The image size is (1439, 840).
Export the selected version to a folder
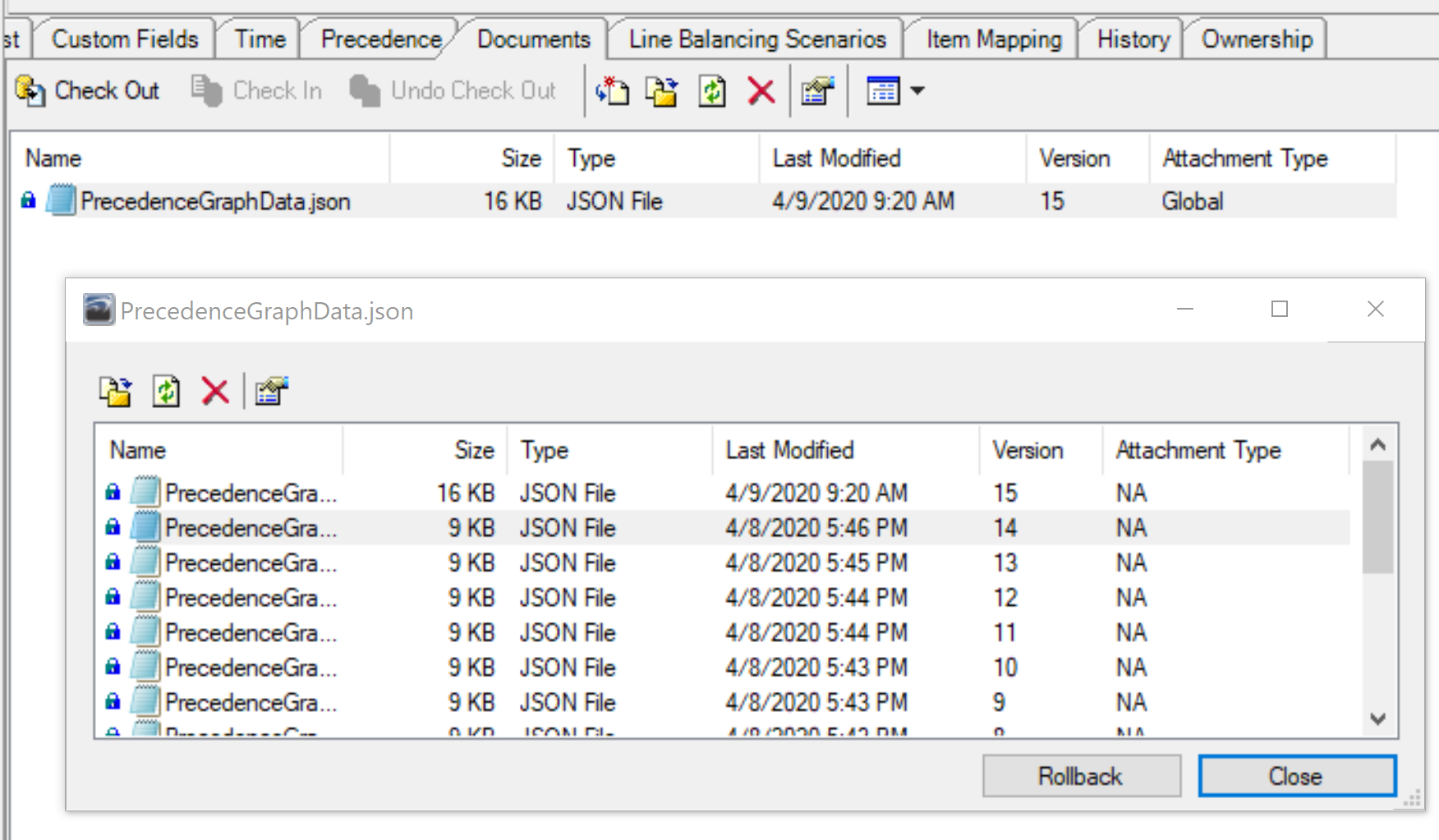tap(115, 391)
